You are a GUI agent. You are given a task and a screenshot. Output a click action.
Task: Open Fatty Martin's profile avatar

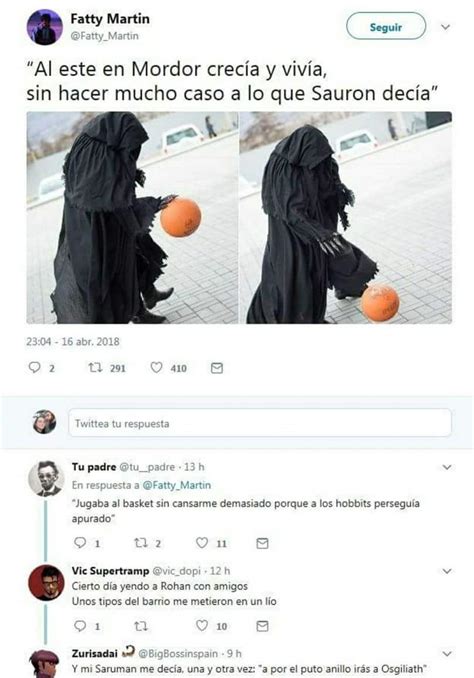coord(45,27)
